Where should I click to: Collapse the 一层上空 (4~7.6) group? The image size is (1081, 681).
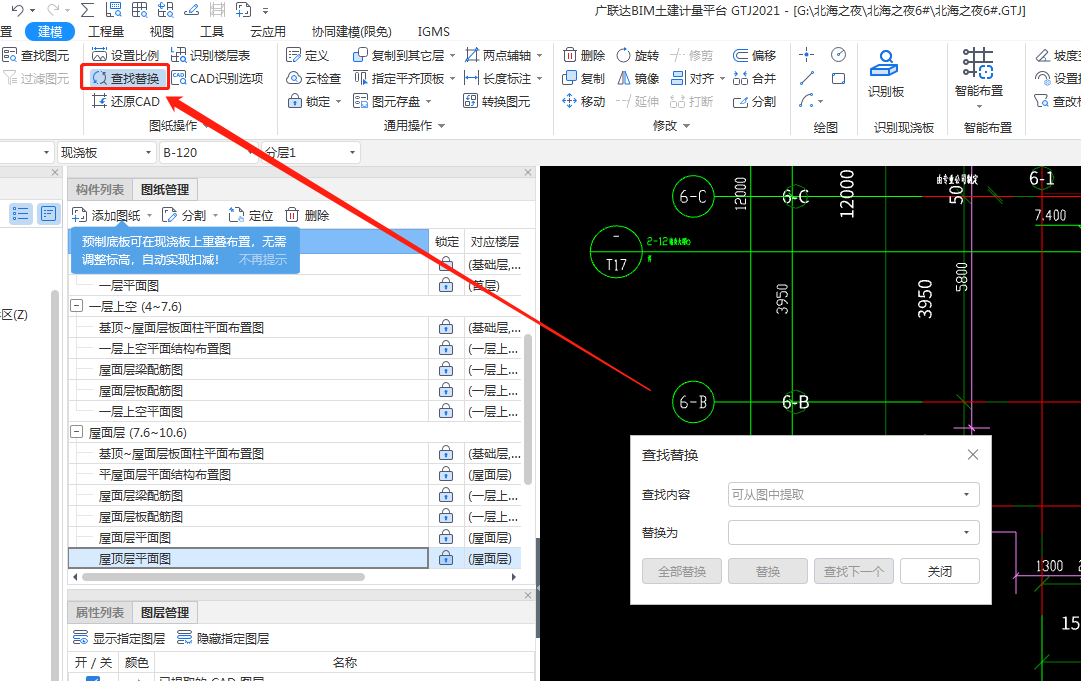pos(77,305)
